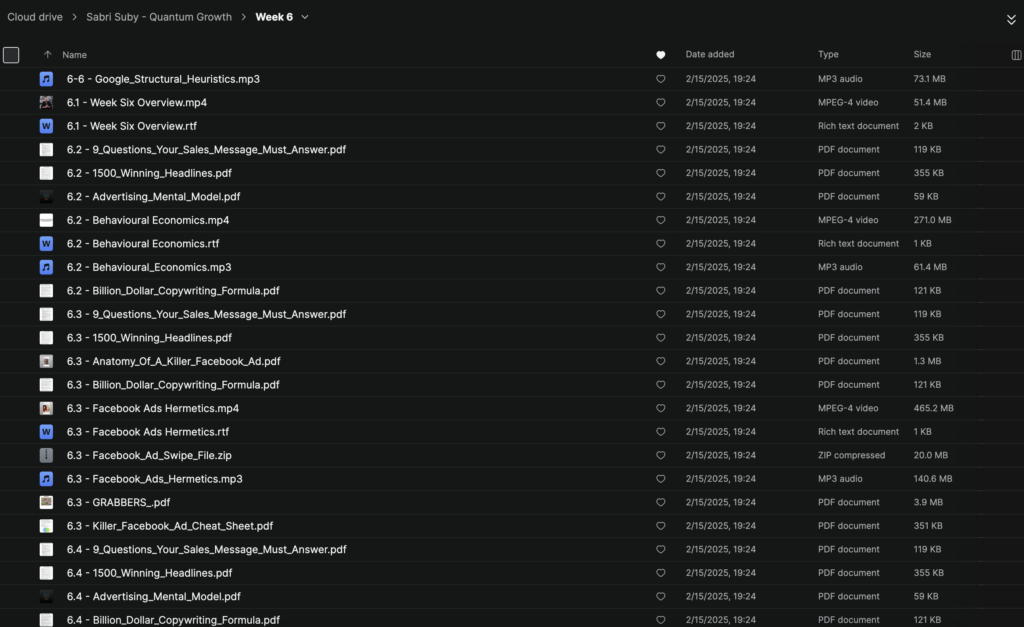Screen dimensions: 1024x627
Task: Click the 1.3 MB size value
Action: pyautogui.click(x=927, y=361)
